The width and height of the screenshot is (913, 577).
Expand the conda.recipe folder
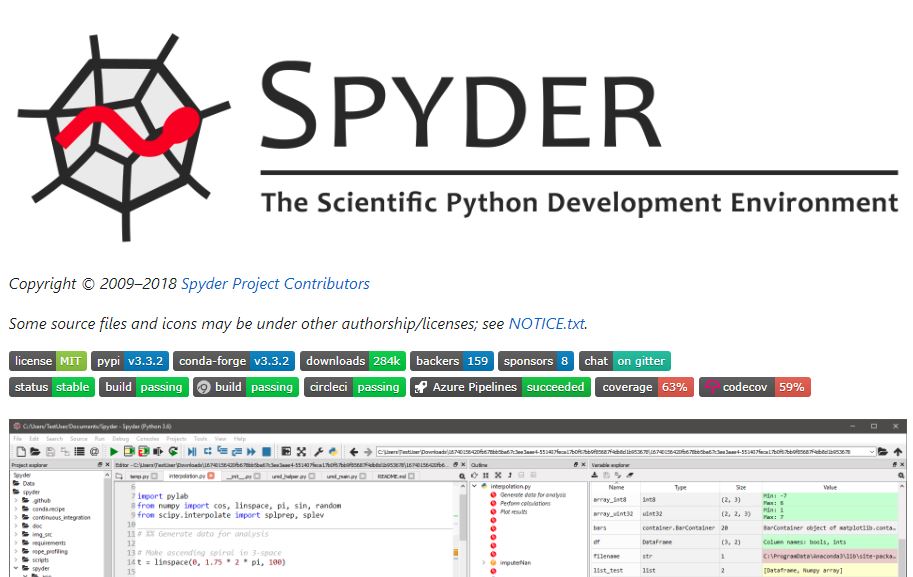point(16,509)
